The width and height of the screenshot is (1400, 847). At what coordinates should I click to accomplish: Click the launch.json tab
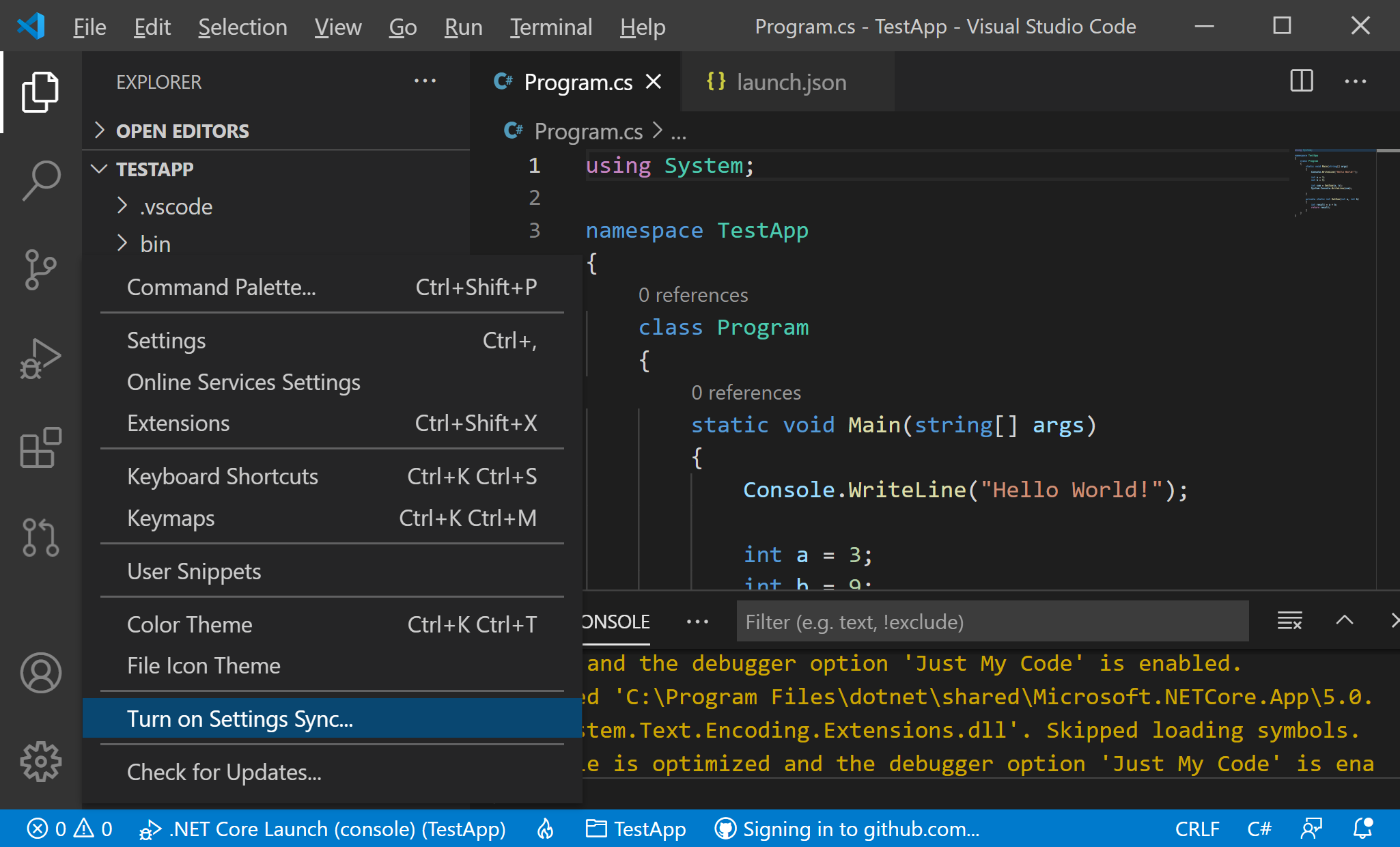tap(791, 81)
